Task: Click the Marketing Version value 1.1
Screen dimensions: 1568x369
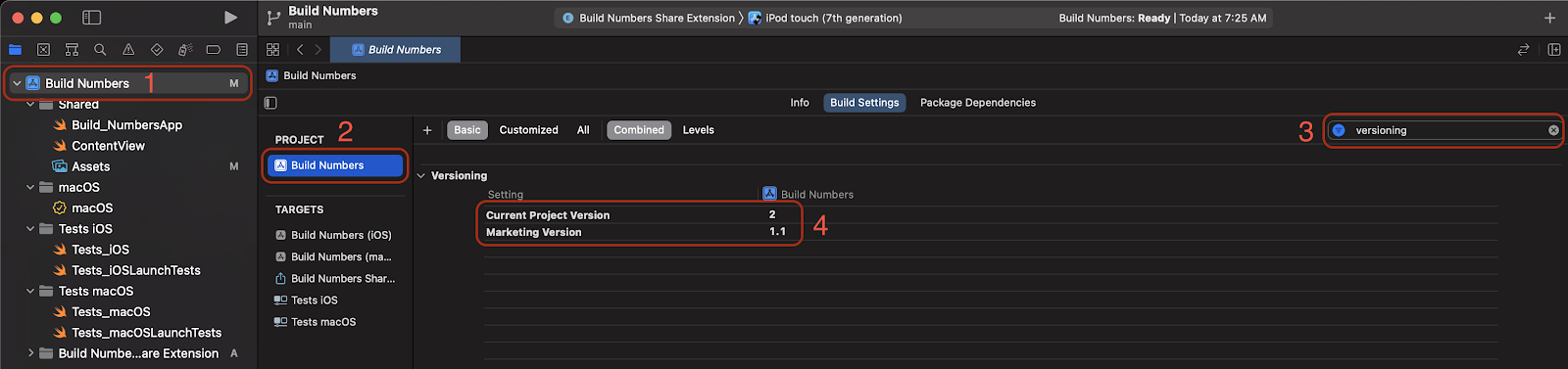Action: pos(777,232)
